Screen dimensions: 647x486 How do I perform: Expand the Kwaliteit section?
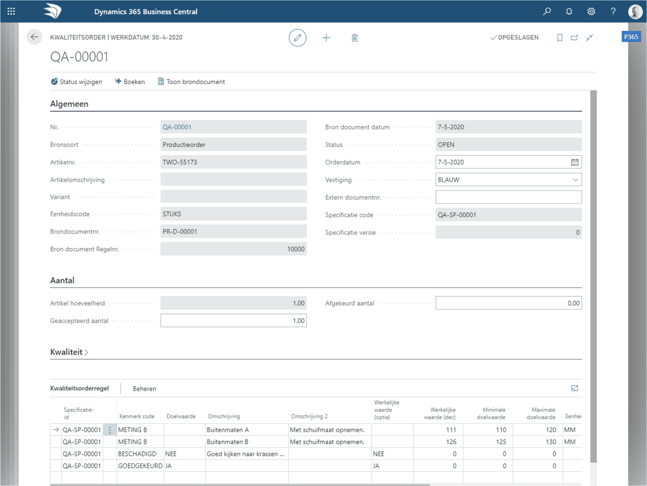click(69, 352)
